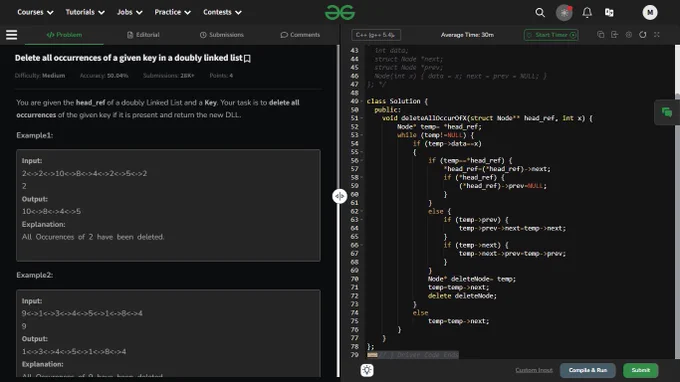Expand the Courses dropdown
The height and width of the screenshot is (382, 680).
35,13
